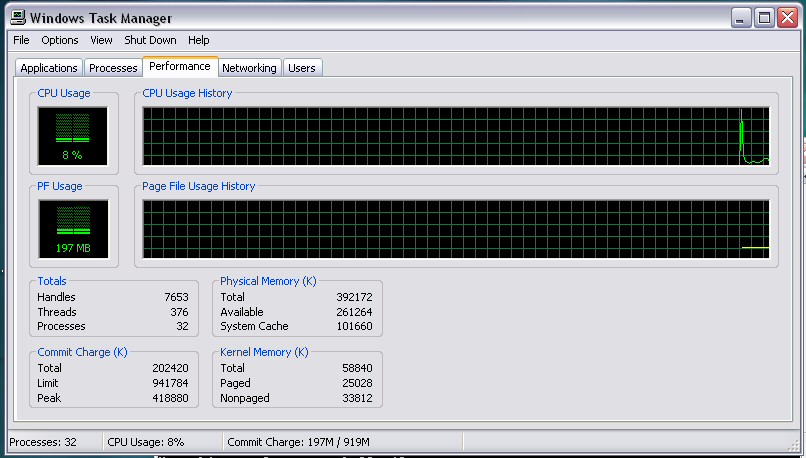Open the File menu
Image resolution: width=806 pixels, height=458 pixels.
click(x=21, y=40)
